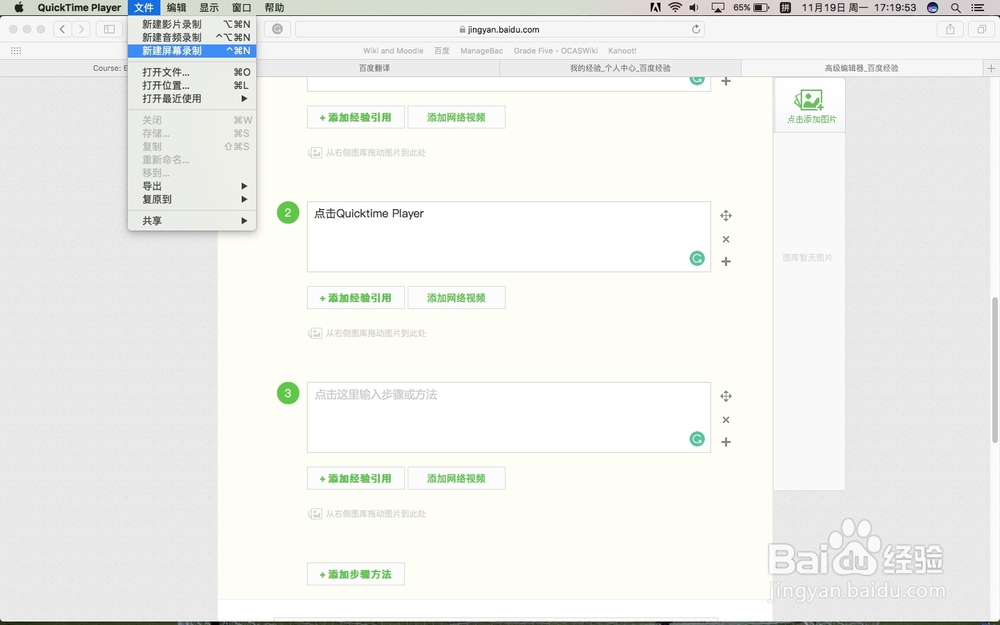Open the 窗口 menu in menu bar
Viewport: 1000px width, 625px height.
(242, 8)
